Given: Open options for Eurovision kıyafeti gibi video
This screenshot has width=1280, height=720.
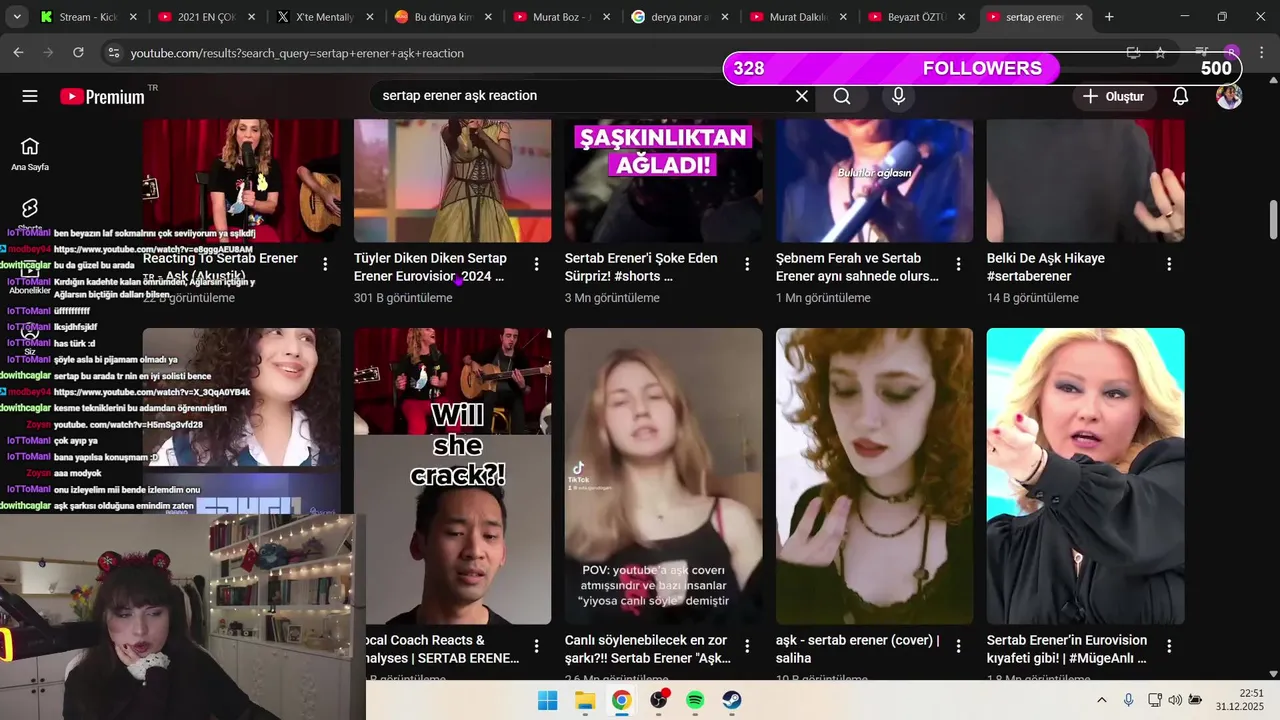Looking at the screenshot, I should 1169,646.
